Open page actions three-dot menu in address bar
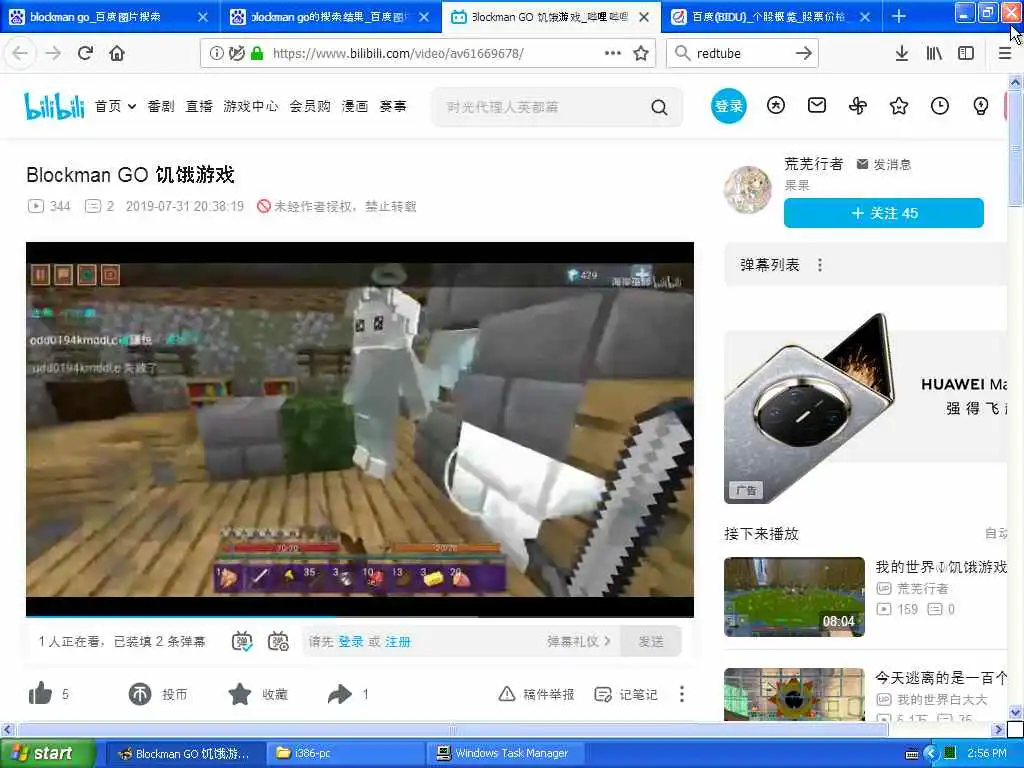The height and width of the screenshot is (768, 1024). click(613, 53)
